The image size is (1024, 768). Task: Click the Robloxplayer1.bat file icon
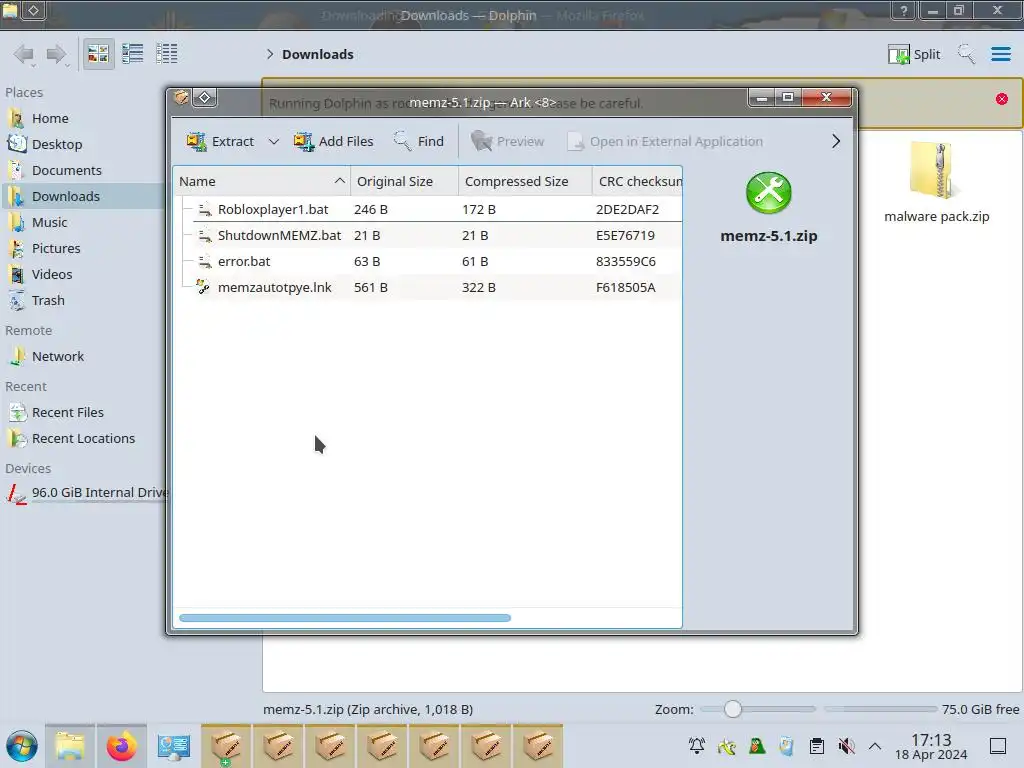point(204,209)
